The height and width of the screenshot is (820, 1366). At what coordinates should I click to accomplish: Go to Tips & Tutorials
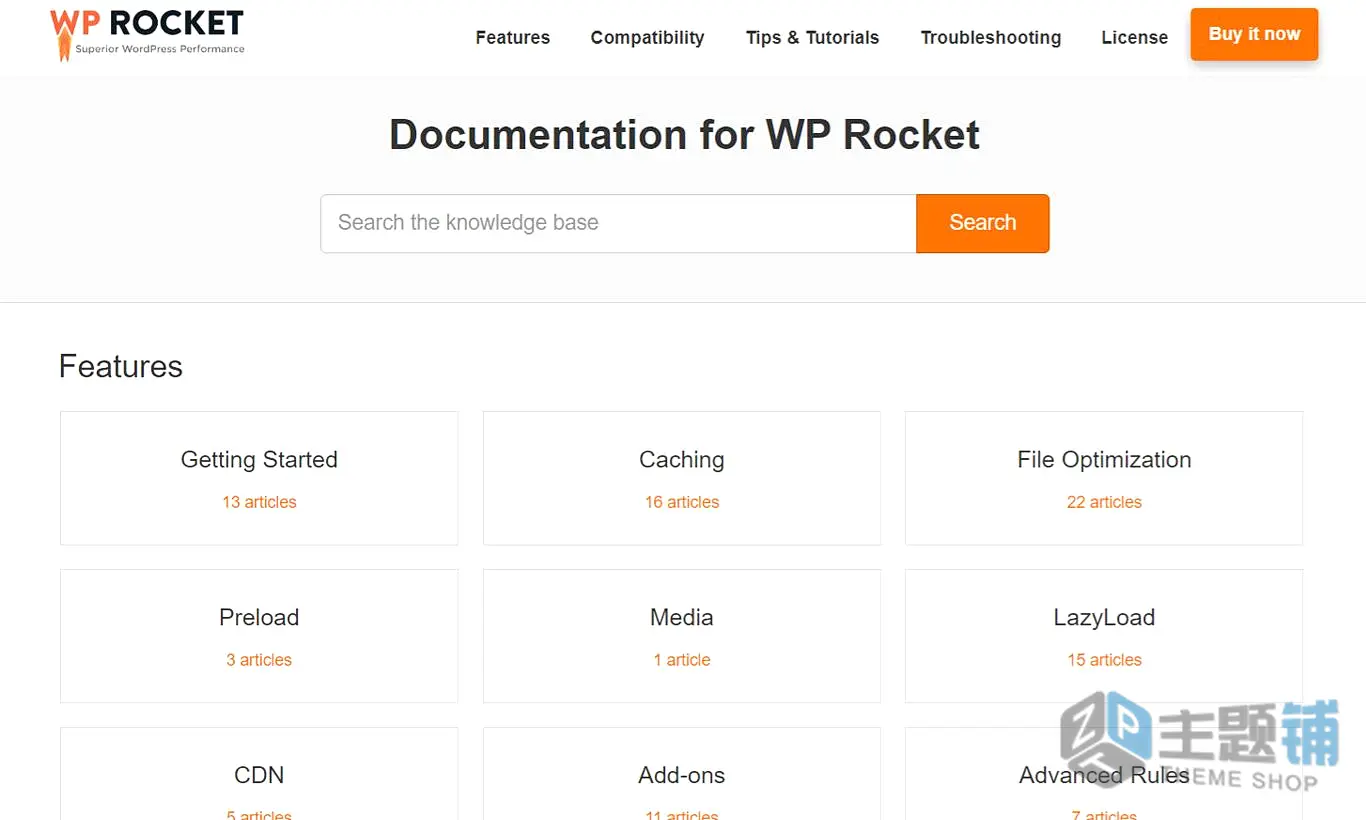coord(812,38)
